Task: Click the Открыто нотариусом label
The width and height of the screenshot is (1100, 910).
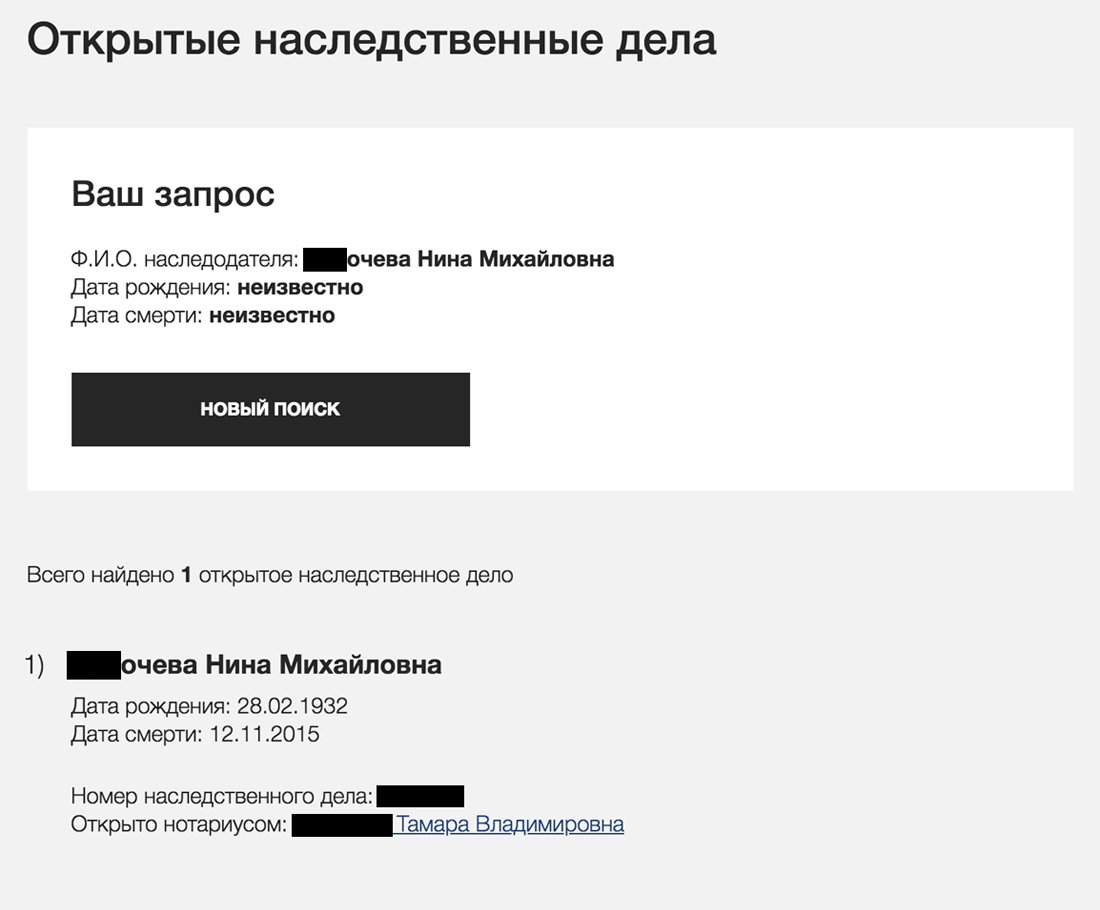Action: [179, 825]
